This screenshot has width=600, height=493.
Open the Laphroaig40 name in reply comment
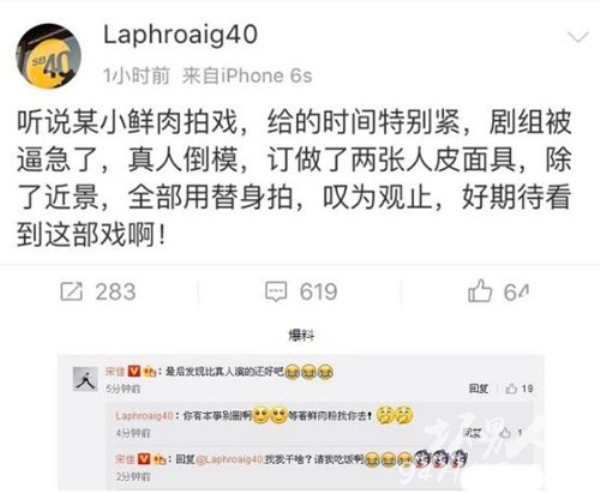144,416
